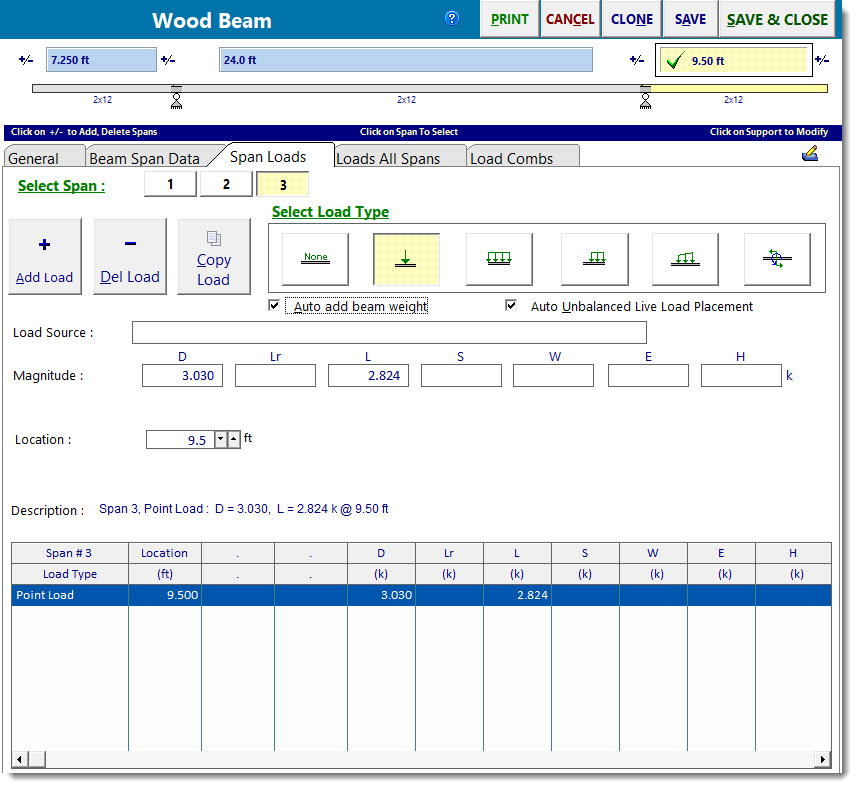The width and height of the screenshot is (857, 788).
Task: Open the Location value dropdown arrow
Action: tap(221, 439)
